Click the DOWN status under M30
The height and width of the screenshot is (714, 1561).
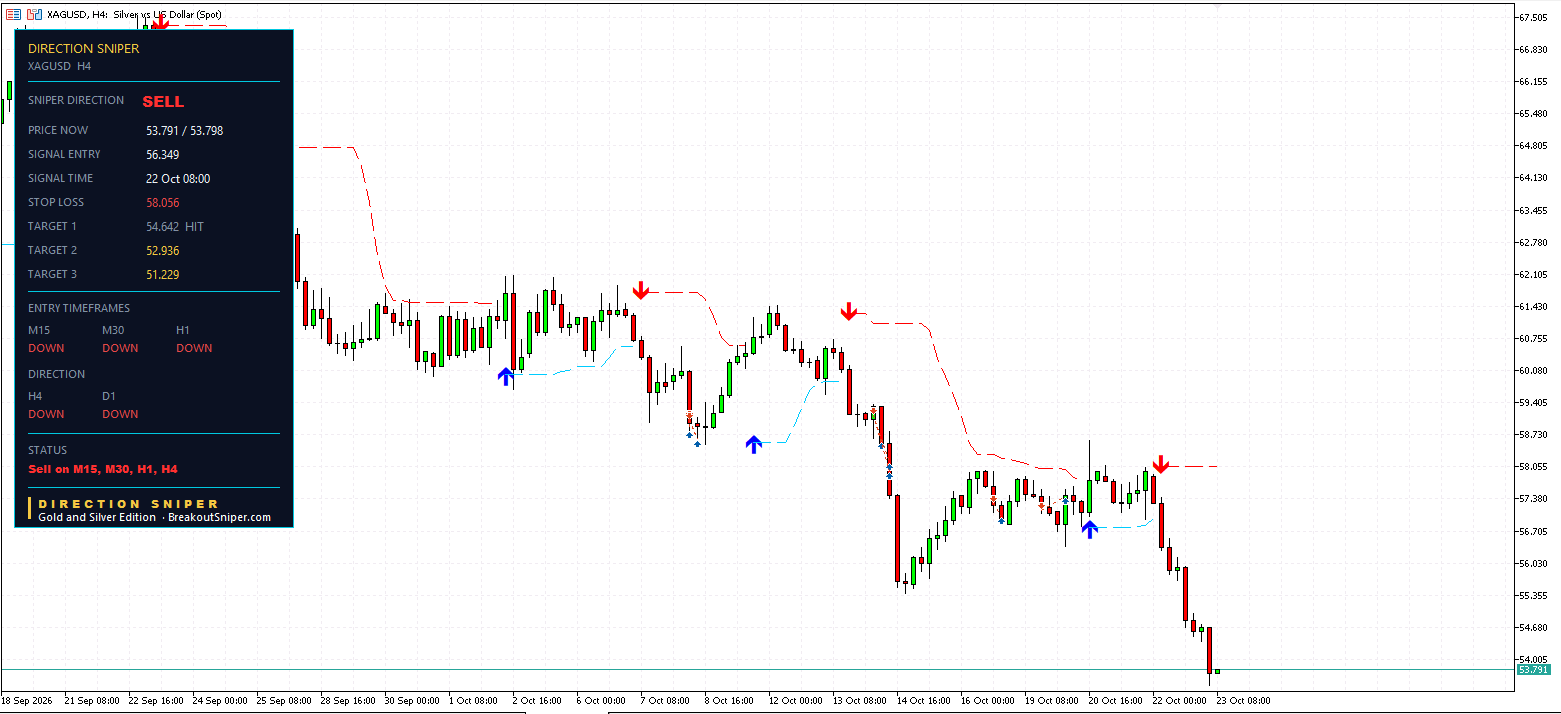click(120, 348)
